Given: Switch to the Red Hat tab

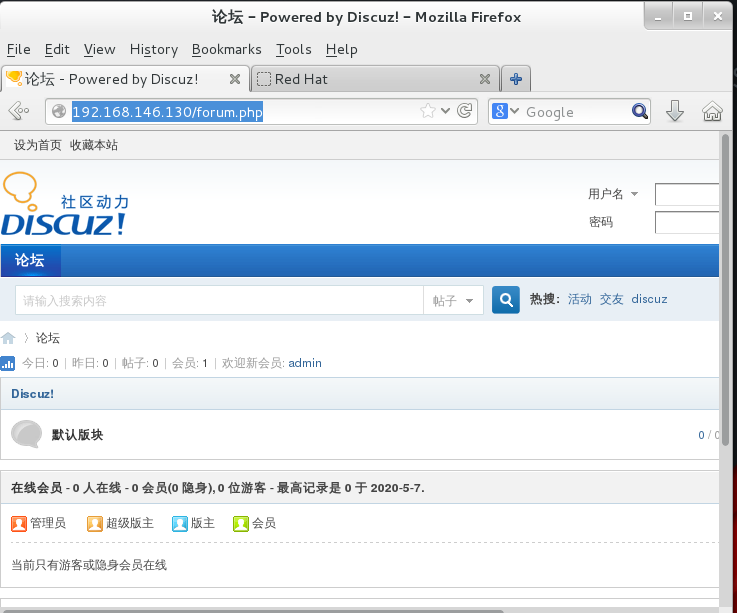Looking at the screenshot, I should tap(375, 79).
